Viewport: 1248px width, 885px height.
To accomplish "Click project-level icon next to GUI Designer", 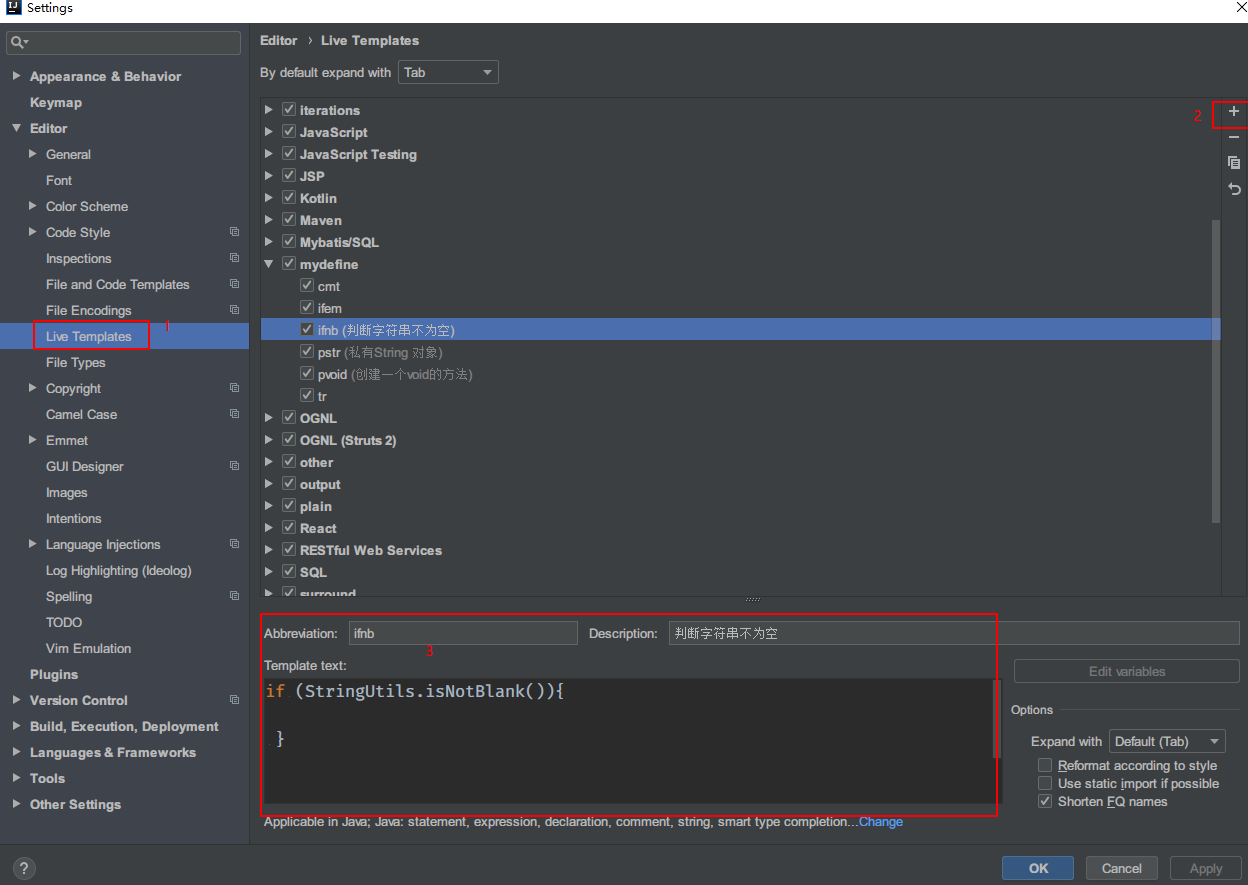I will (x=234, y=466).
